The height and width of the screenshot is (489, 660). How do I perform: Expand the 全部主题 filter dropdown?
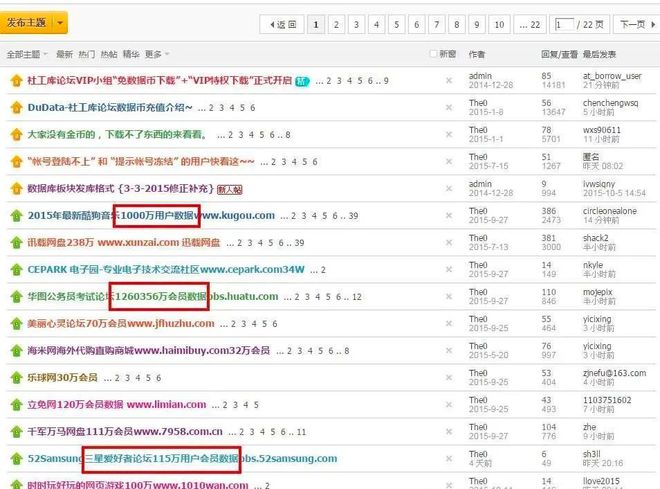[27, 54]
